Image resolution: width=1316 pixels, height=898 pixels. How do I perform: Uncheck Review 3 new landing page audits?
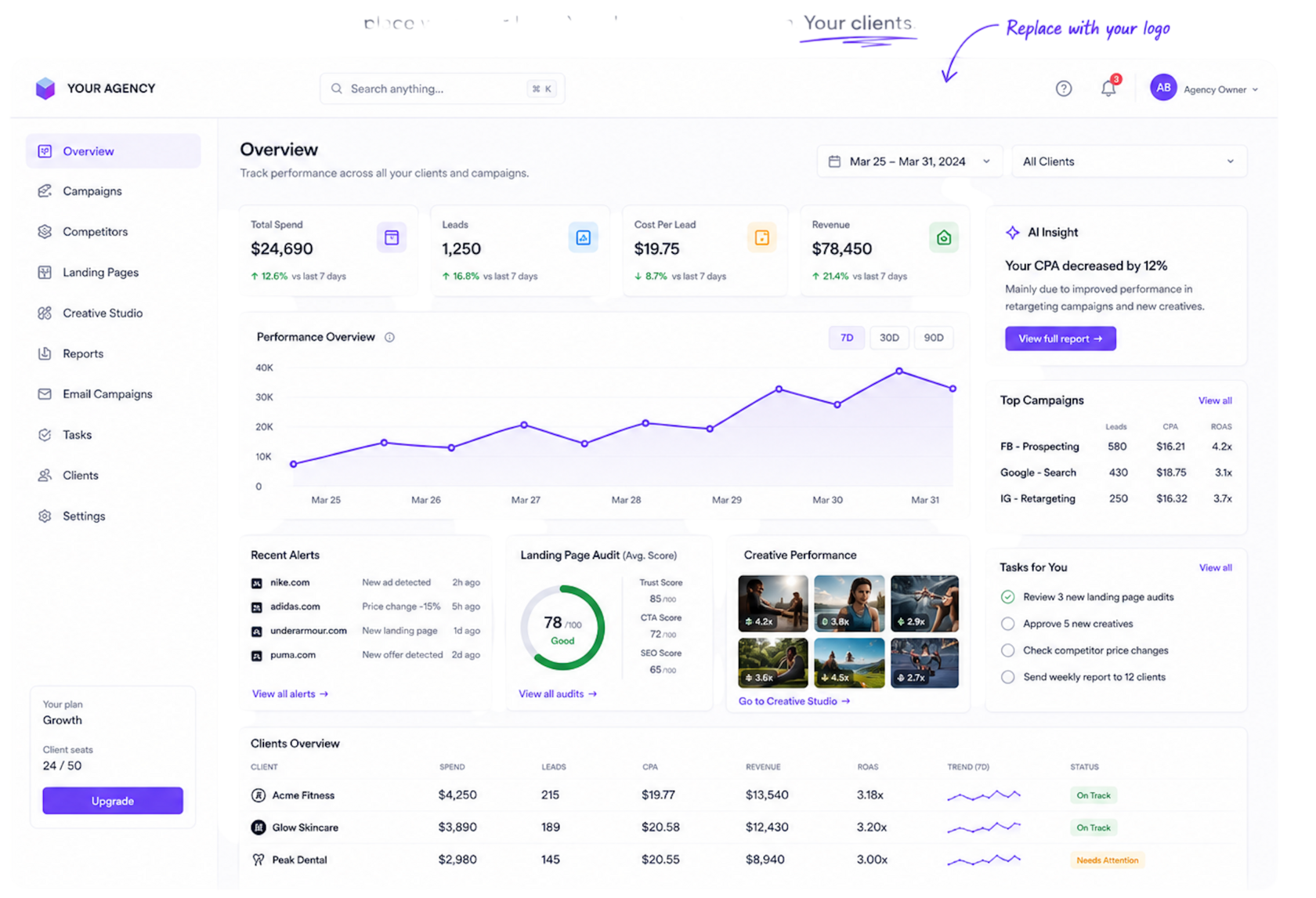(x=1007, y=597)
